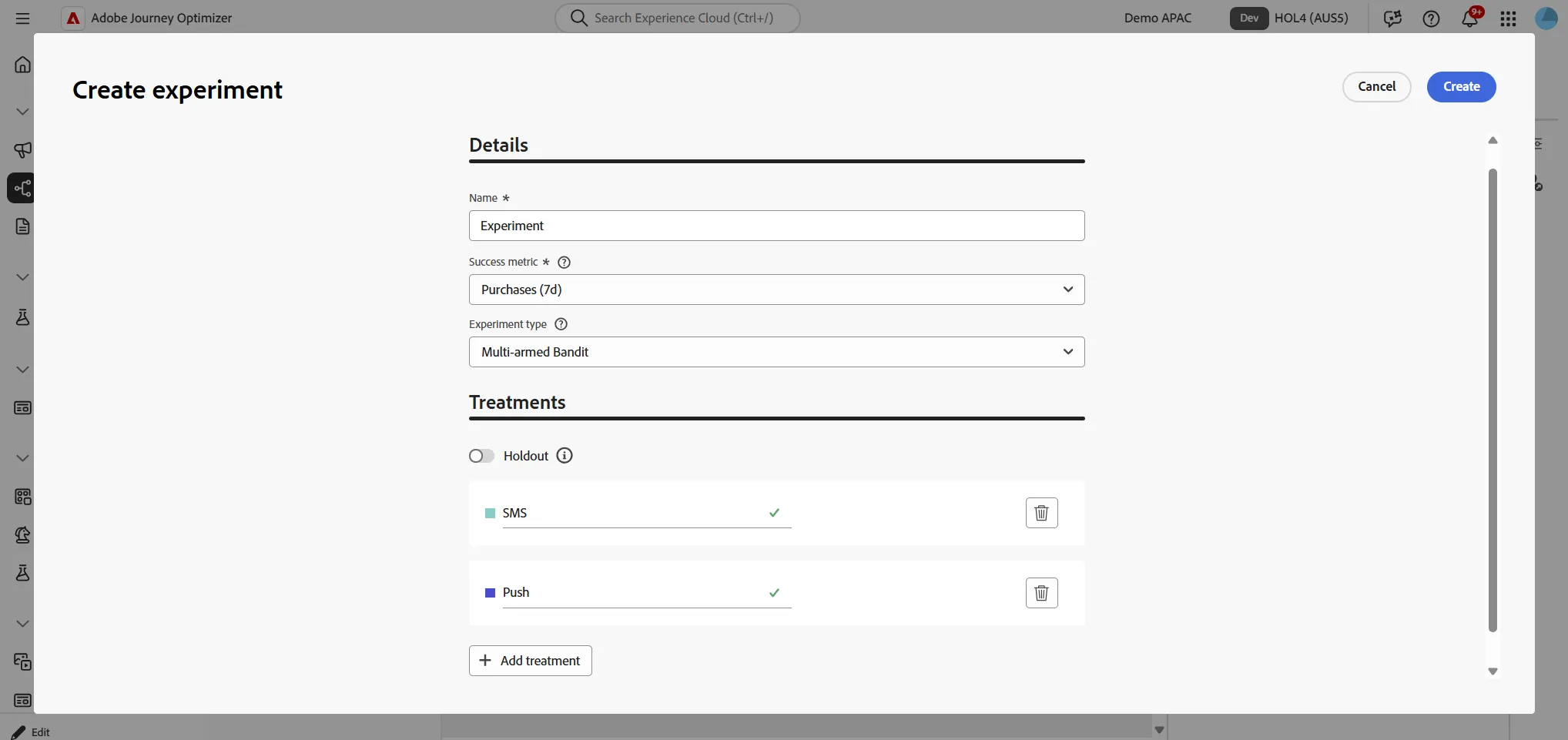
Task: Open the hamburger navigation menu
Action: click(x=22, y=18)
